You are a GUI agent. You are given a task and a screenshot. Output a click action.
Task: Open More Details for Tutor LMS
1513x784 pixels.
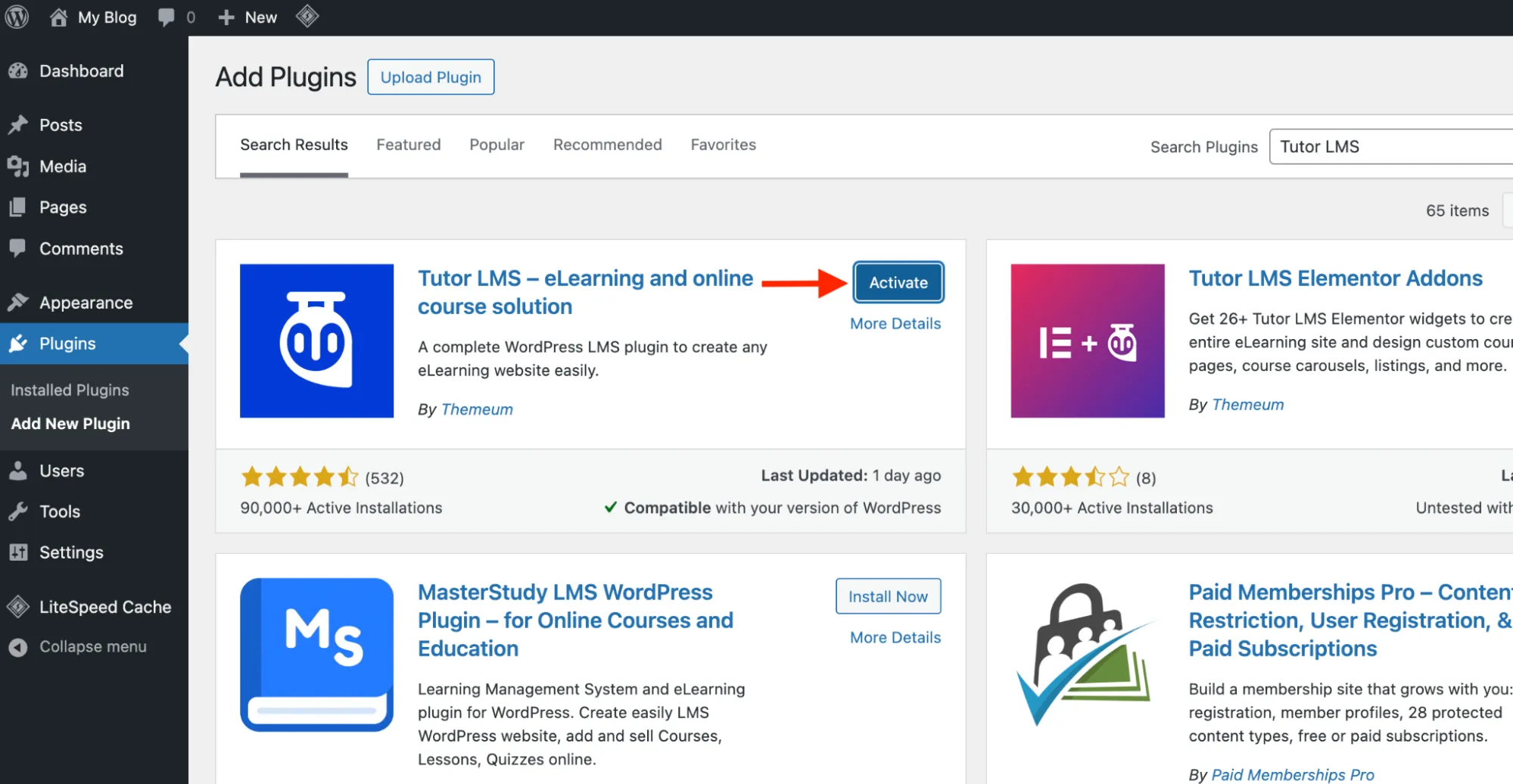click(895, 323)
